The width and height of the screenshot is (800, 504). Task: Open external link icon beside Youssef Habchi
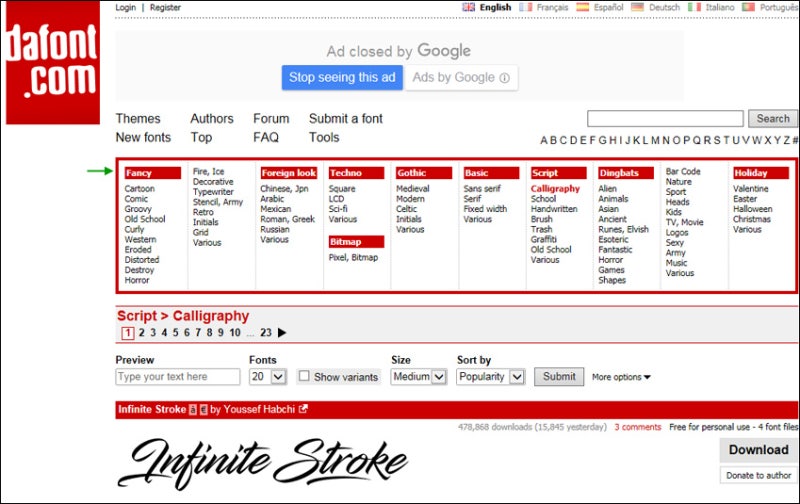click(x=304, y=409)
